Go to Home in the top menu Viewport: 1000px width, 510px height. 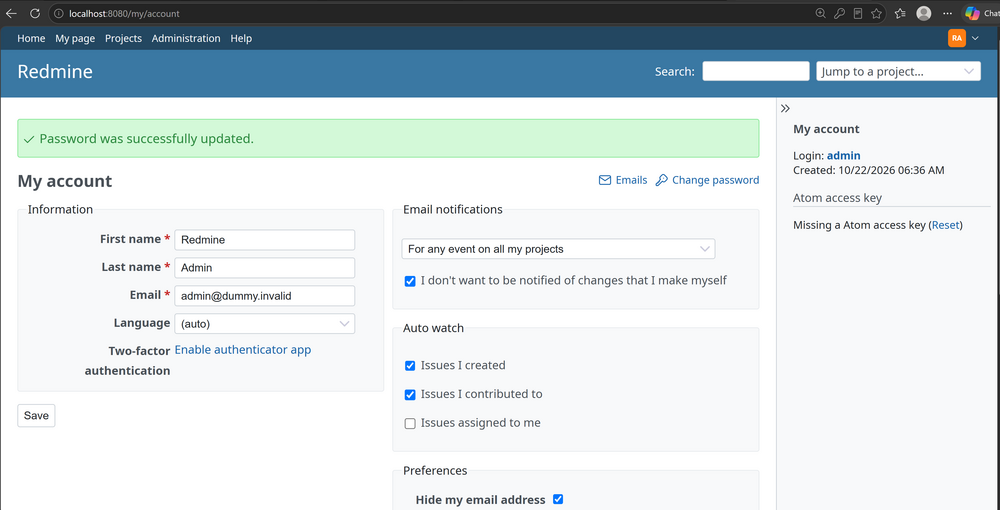point(31,38)
